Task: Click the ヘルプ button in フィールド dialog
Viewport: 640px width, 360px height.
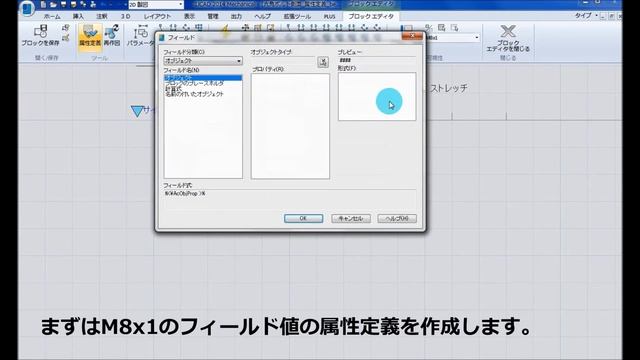Action: tap(397, 218)
